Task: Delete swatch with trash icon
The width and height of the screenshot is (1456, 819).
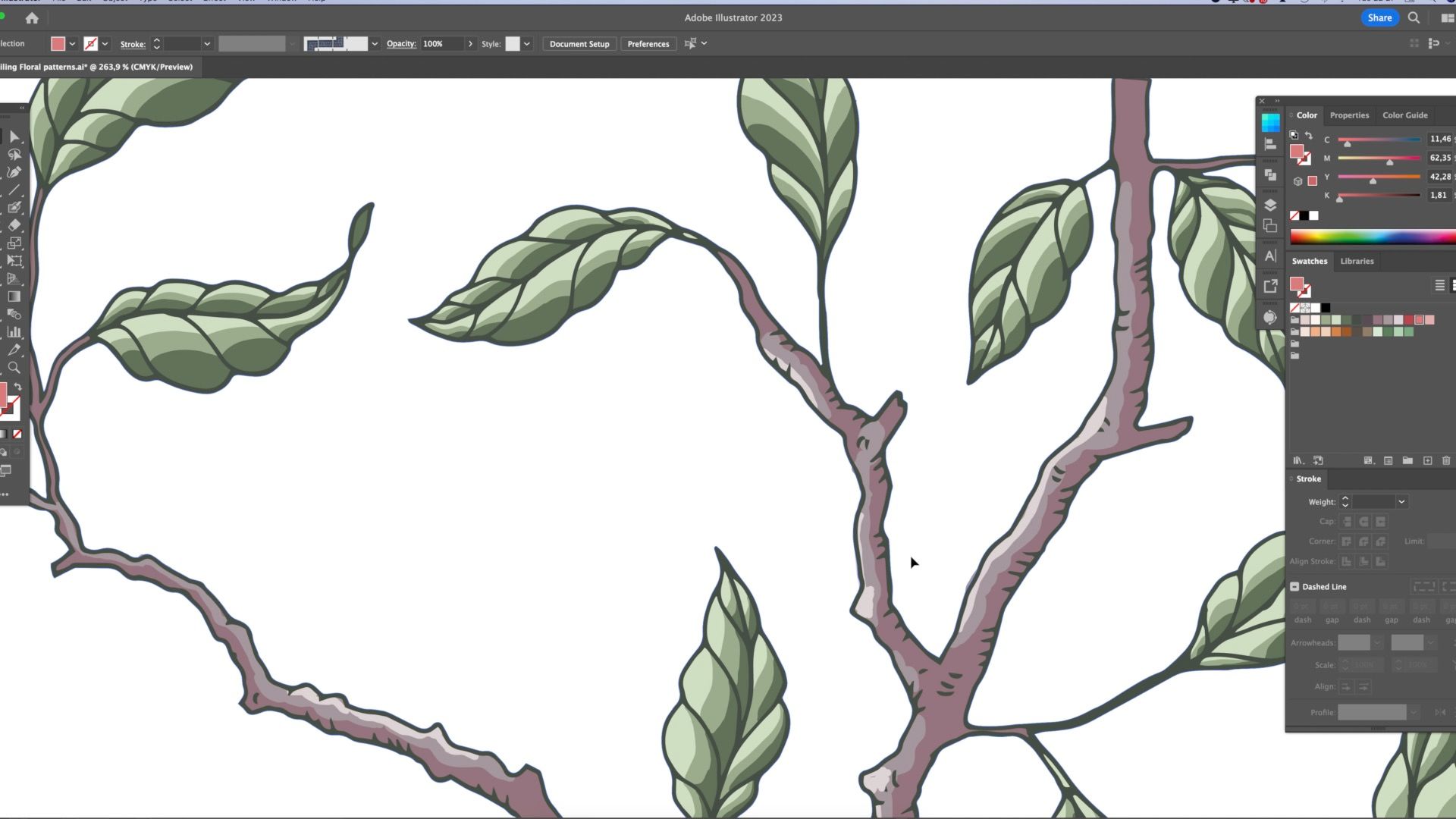Action: click(x=1445, y=460)
